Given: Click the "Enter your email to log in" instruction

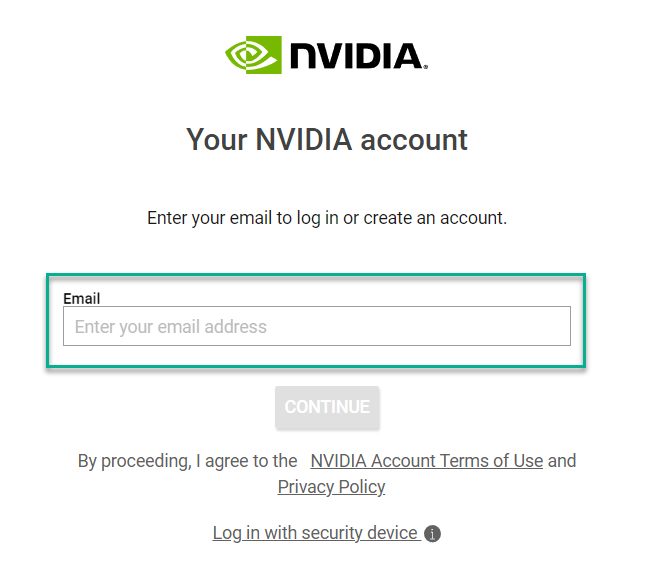Looking at the screenshot, I should 327,218.
